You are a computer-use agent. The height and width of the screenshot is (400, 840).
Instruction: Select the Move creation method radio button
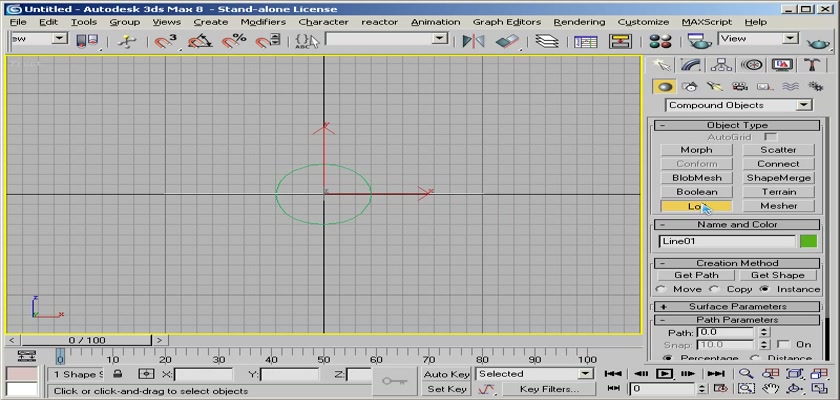click(x=661, y=289)
